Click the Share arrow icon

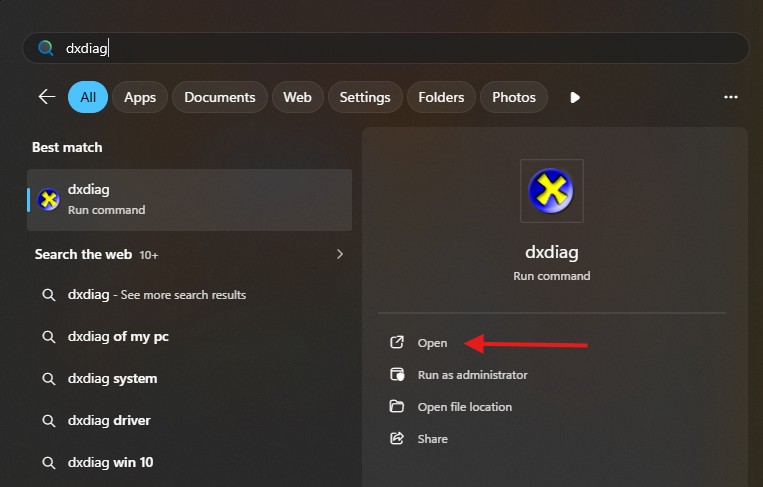pyautogui.click(x=397, y=438)
